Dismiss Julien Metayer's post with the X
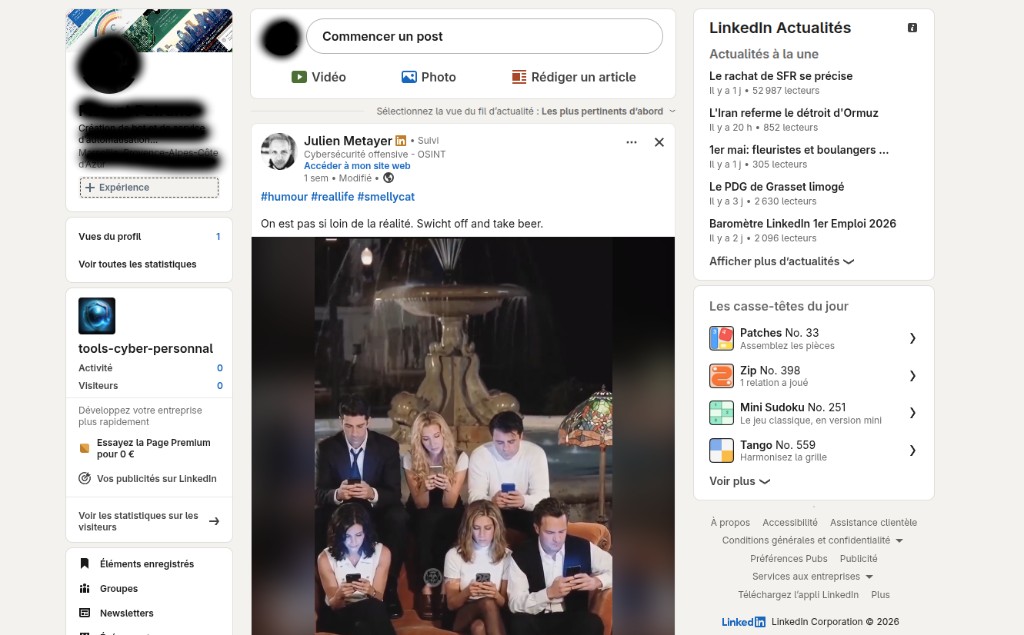1024x635 pixels. [x=659, y=142]
